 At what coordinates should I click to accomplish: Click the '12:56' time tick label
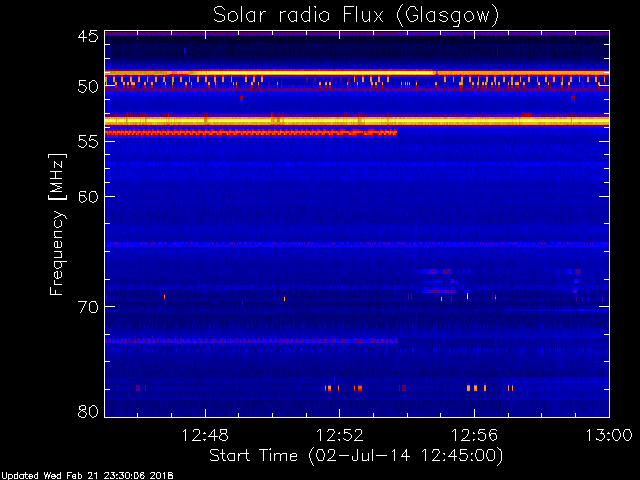(474, 436)
